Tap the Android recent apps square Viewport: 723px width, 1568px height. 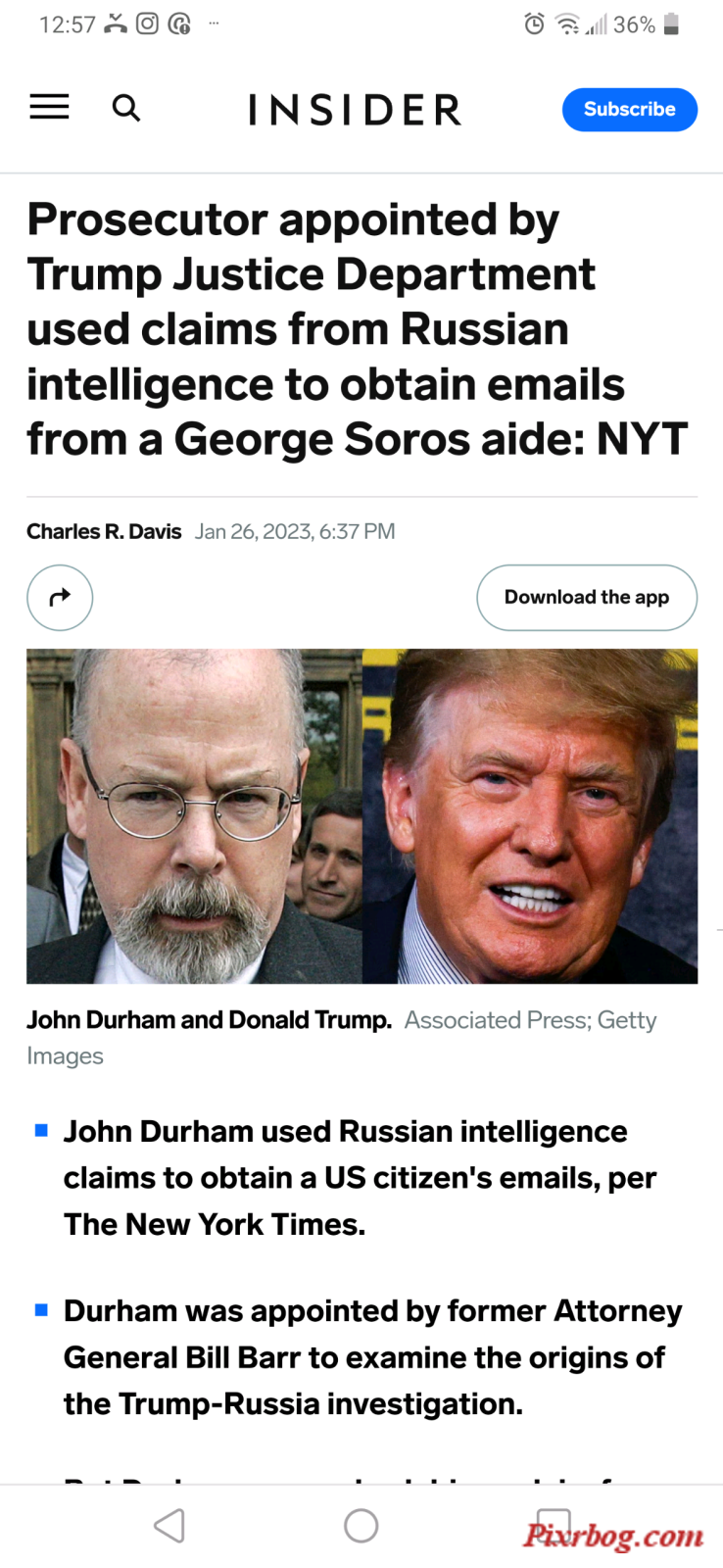(554, 1525)
